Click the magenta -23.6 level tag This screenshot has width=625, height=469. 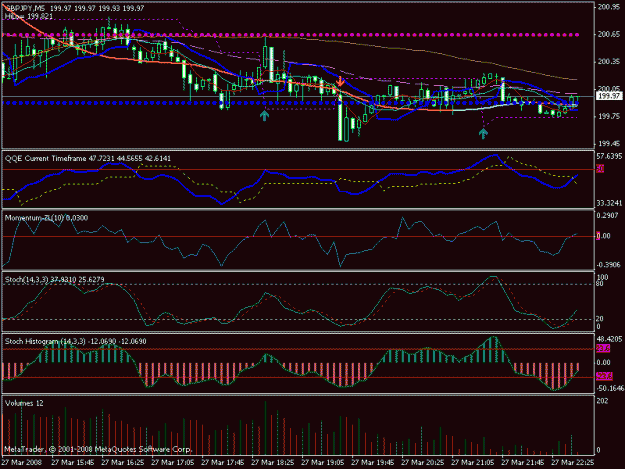(604, 376)
